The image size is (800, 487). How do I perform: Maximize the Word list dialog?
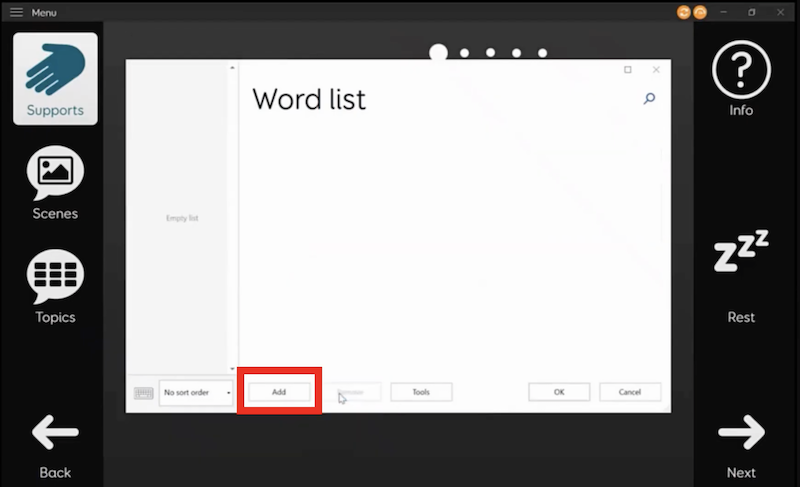pyautogui.click(x=628, y=70)
